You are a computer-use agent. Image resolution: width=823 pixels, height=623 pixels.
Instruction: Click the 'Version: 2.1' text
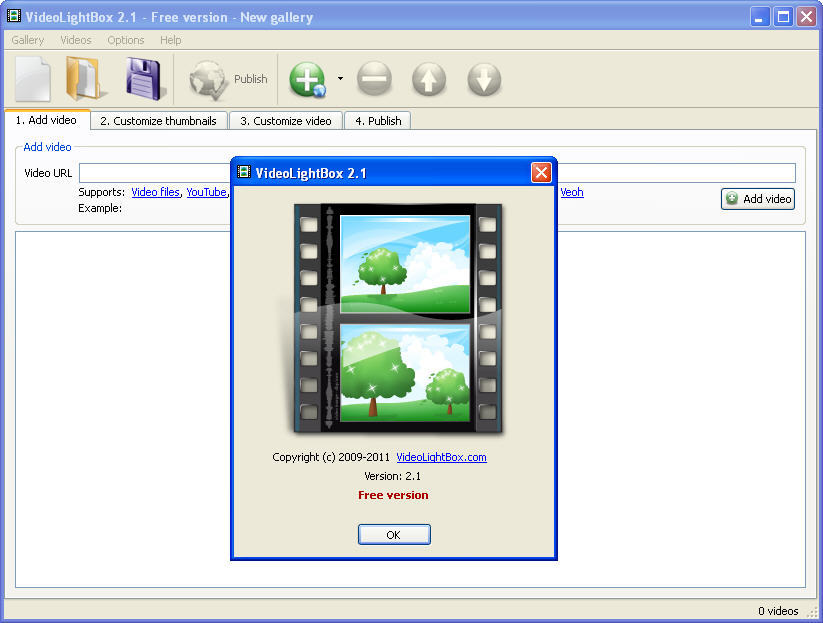393,476
